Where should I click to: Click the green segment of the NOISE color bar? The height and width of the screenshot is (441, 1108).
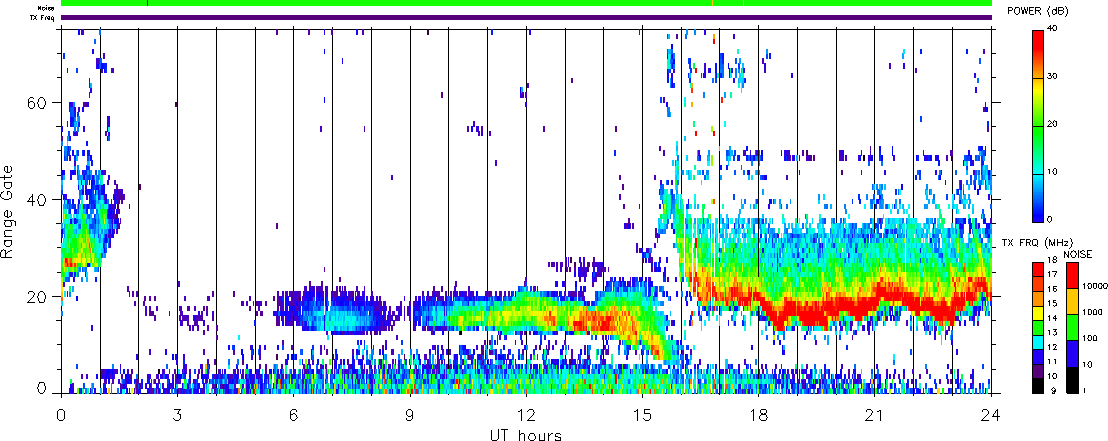coord(1072,328)
